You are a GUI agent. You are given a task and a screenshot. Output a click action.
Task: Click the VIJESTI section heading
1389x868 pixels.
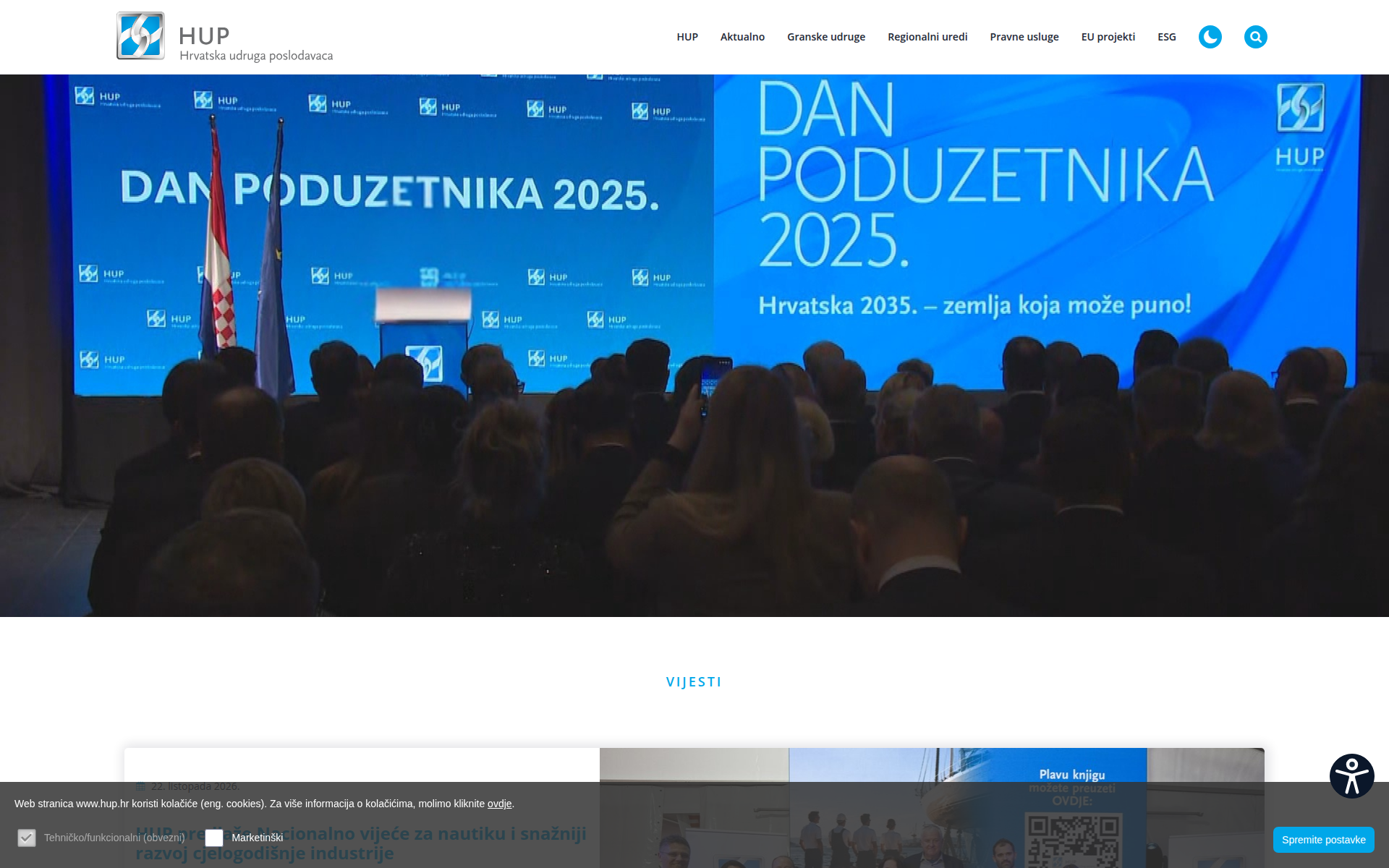click(694, 682)
